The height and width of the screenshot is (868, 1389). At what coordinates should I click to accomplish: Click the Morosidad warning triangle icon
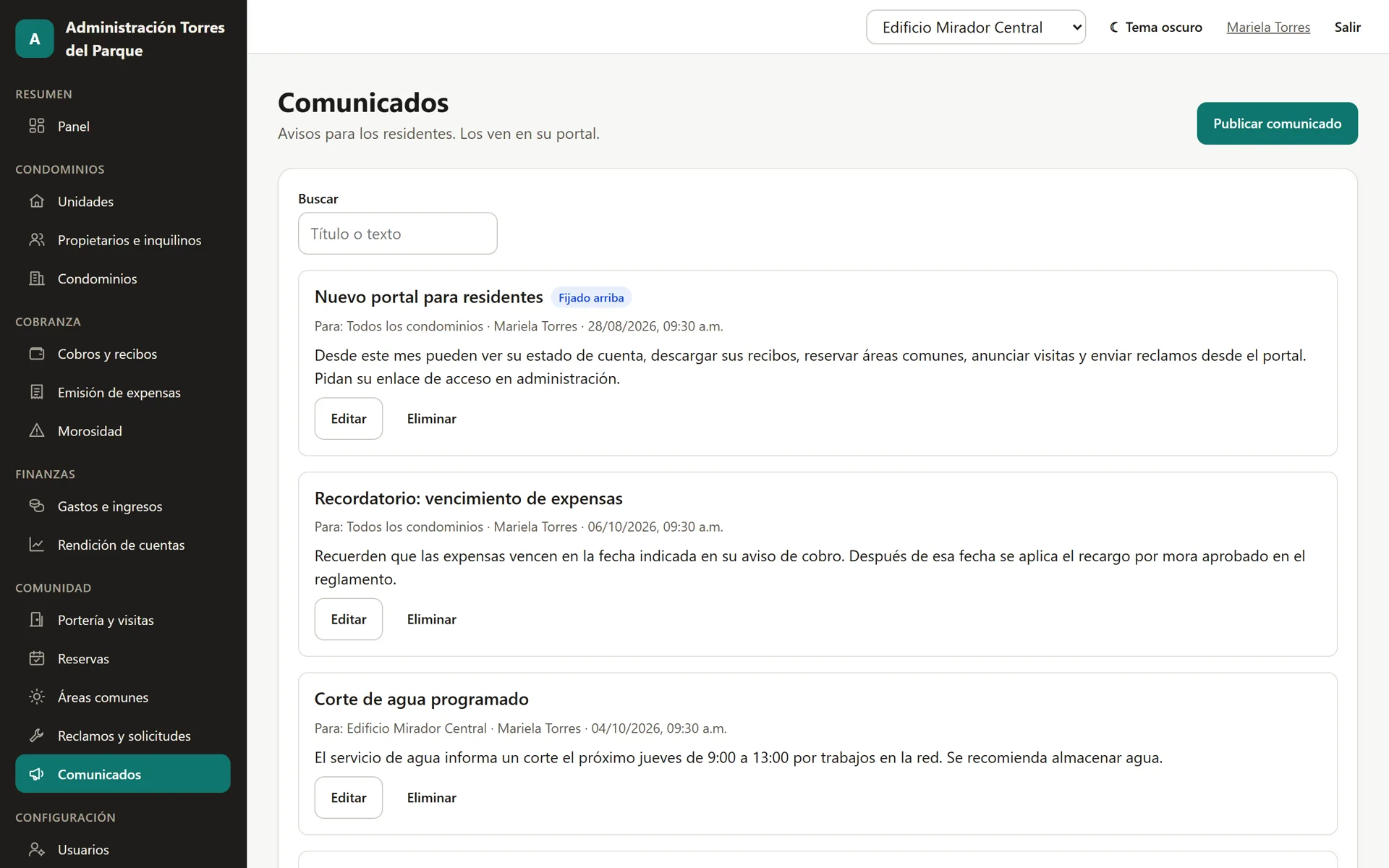(x=37, y=430)
